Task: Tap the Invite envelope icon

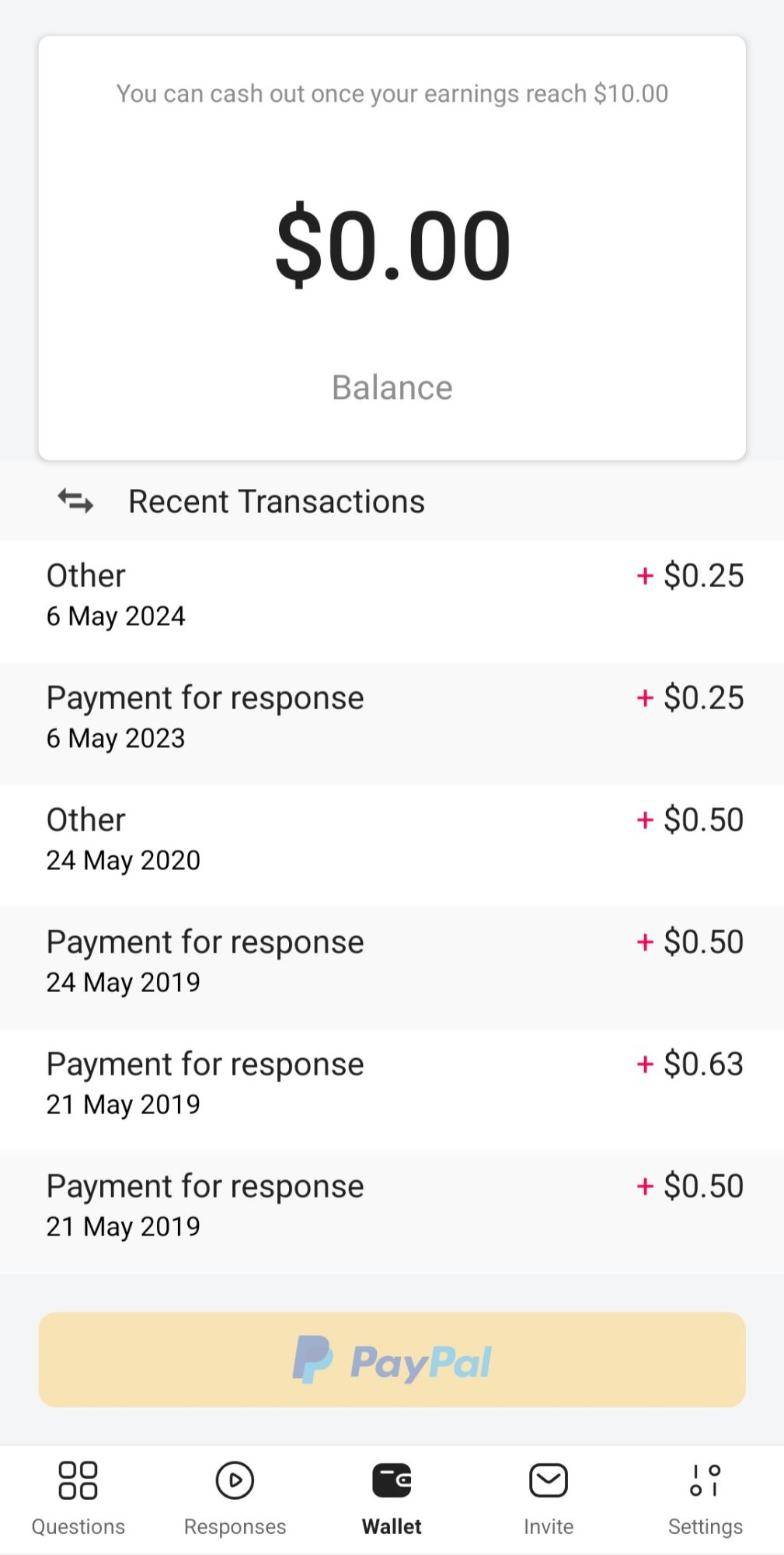Action: (549, 1480)
